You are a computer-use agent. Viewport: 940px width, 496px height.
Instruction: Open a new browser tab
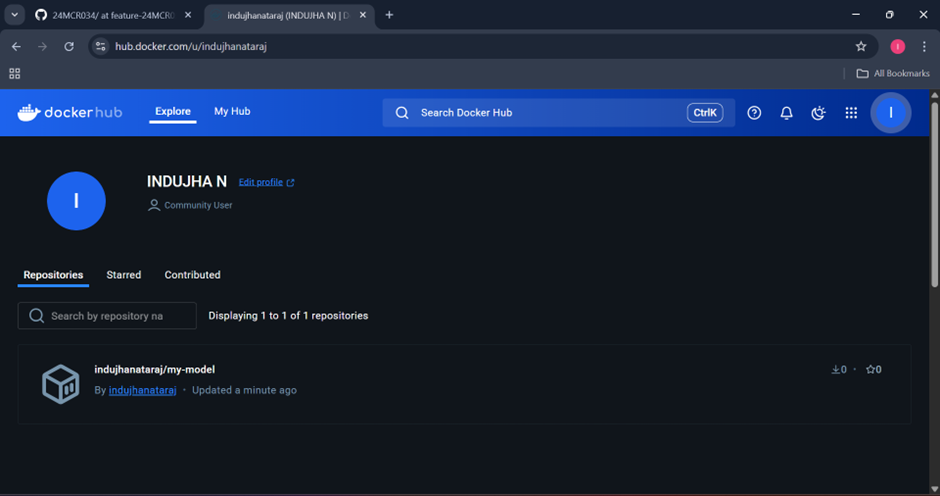click(x=389, y=15)
